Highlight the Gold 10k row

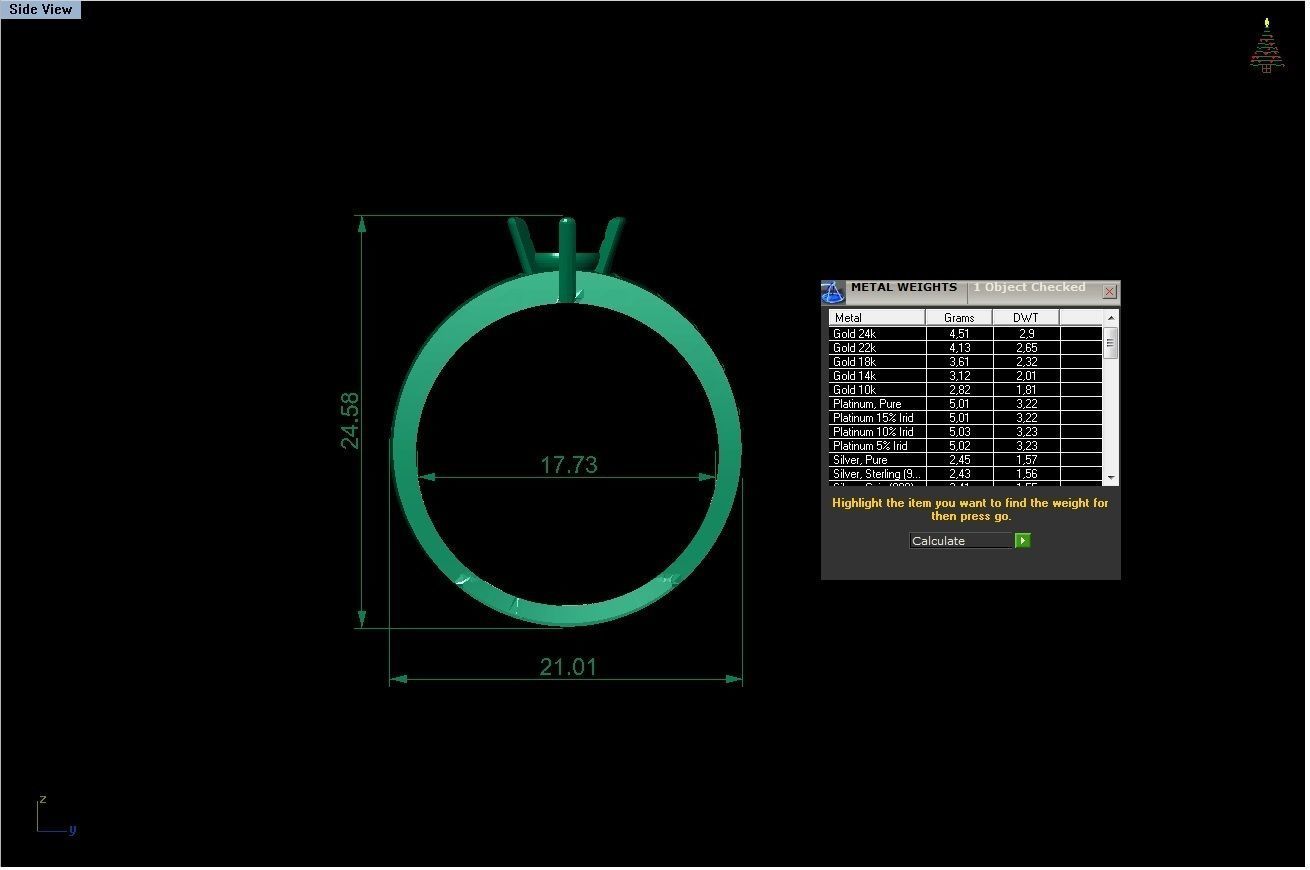click(x=965, y=390)
